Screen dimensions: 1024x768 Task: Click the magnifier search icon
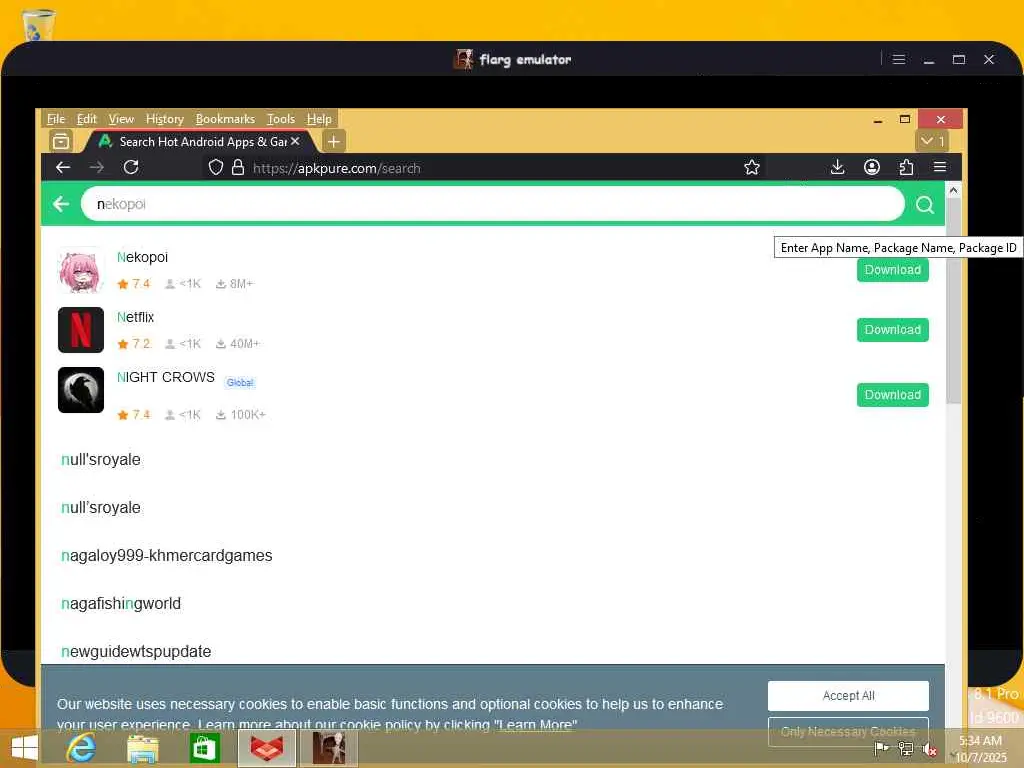tap(924, 205)
